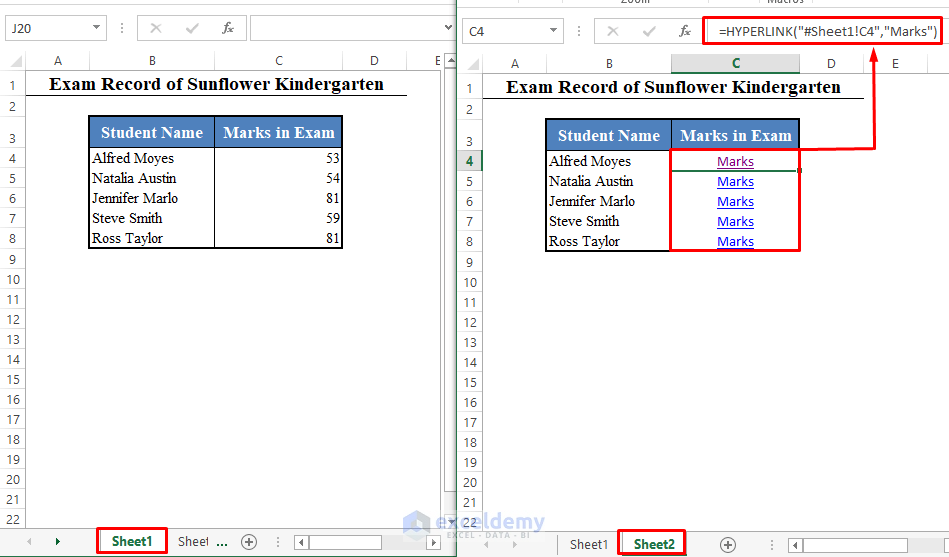
Task: Click the checkmark enter icon in the left formula bar
Action: coord(192,28)
